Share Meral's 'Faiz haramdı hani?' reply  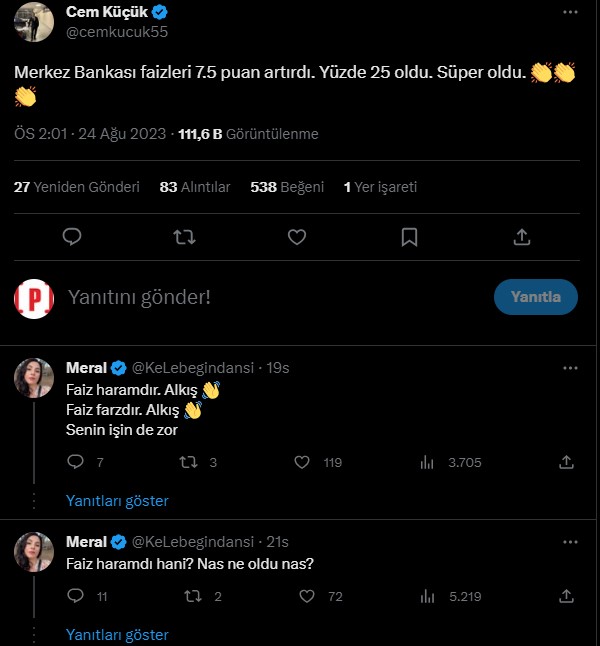566,596
